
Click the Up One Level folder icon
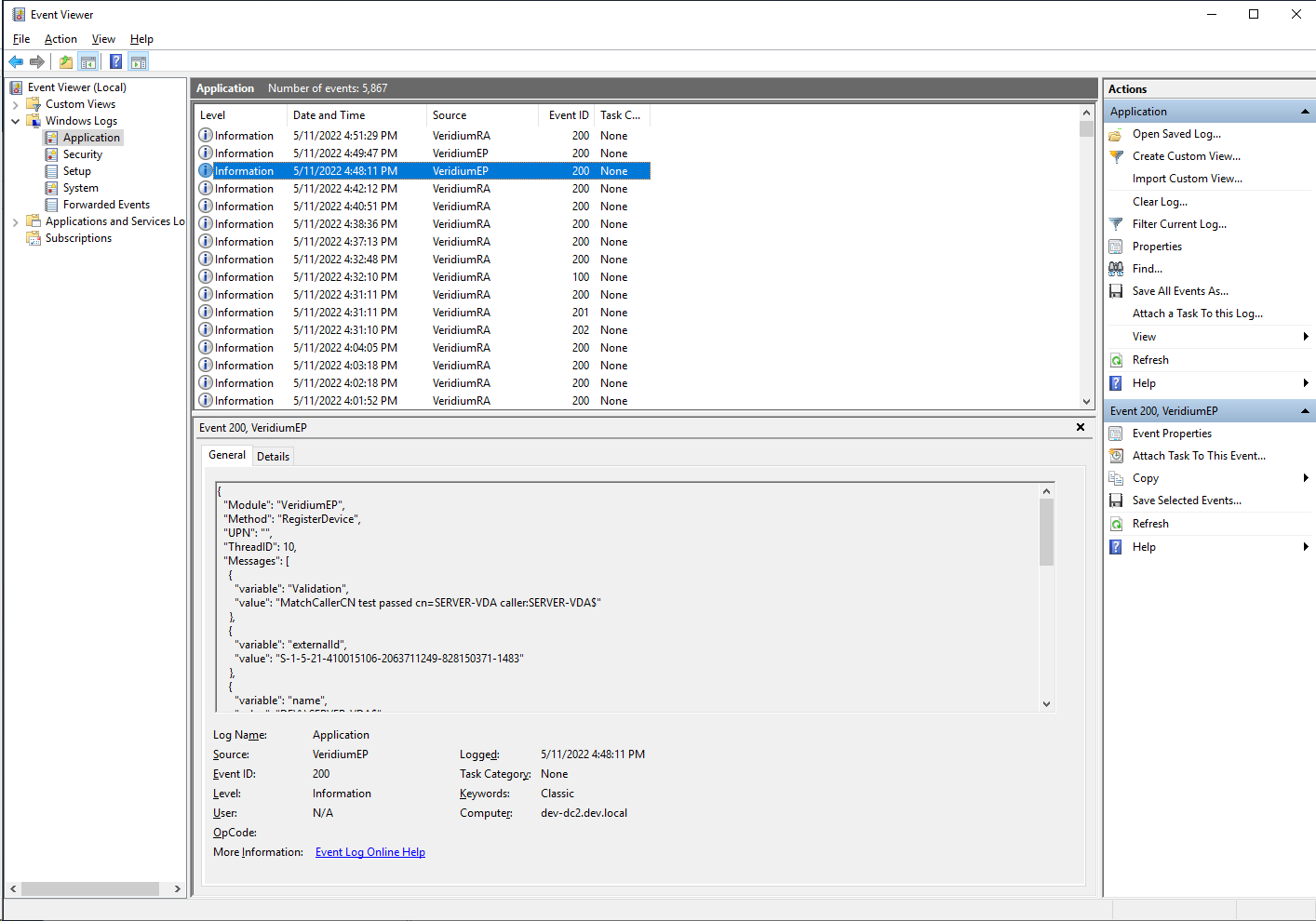(x=66, y=62)
